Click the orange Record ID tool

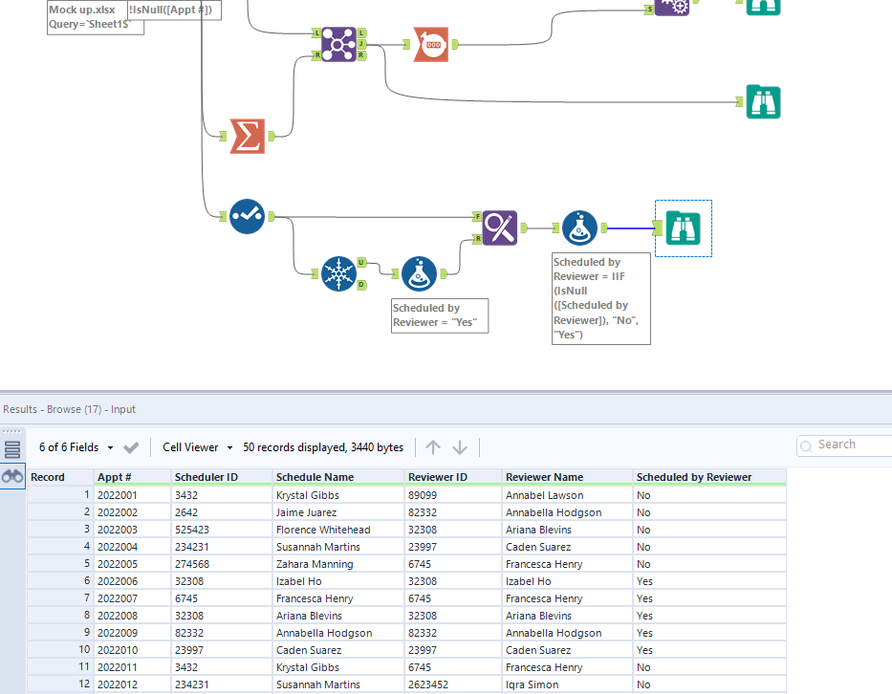pyautogui.click(x=431, y=44)
